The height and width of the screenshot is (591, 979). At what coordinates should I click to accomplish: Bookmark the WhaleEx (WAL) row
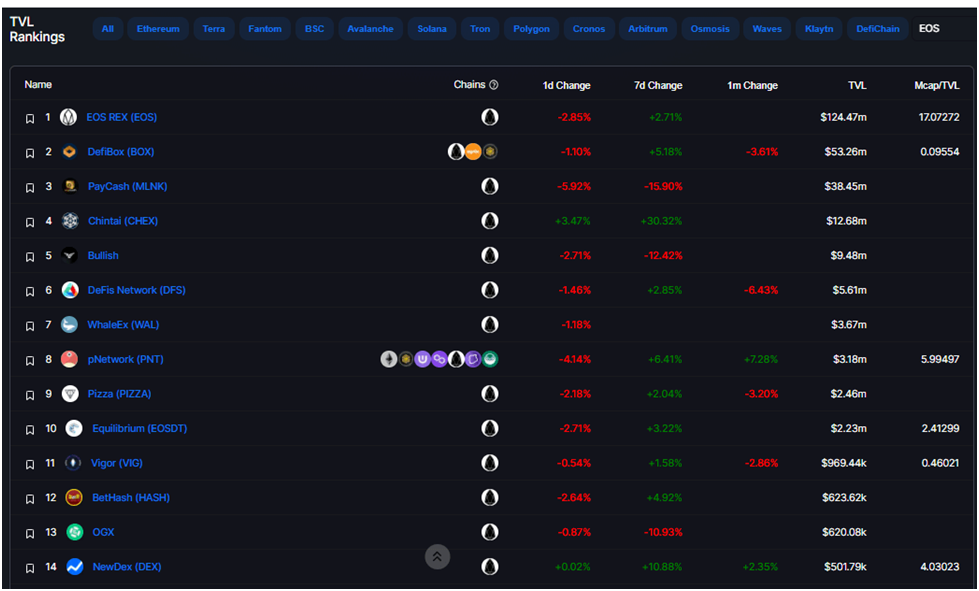[x=29, y=326]
